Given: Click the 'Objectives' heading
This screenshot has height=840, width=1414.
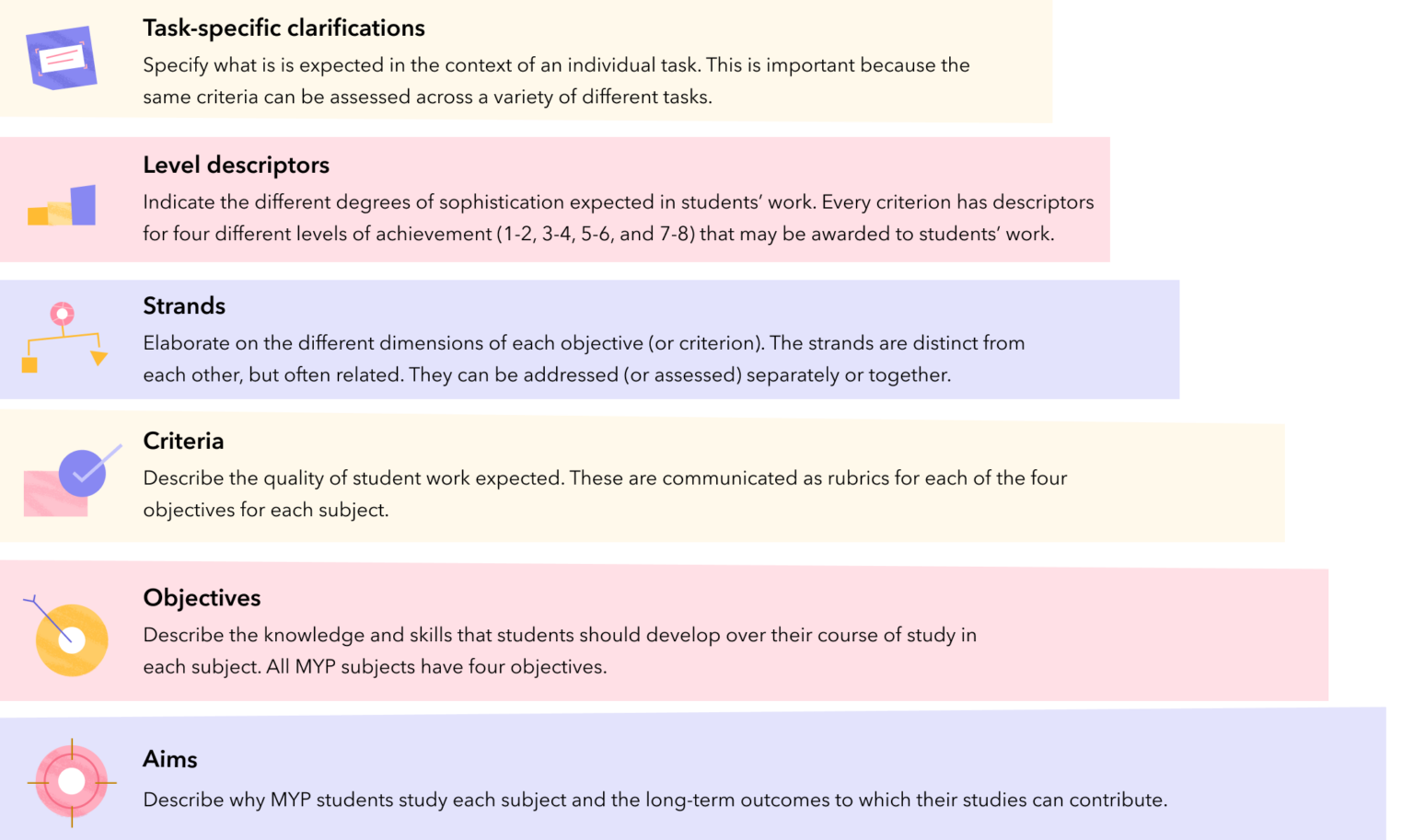Looking at the screenshot, I should [x=202, y=598].
